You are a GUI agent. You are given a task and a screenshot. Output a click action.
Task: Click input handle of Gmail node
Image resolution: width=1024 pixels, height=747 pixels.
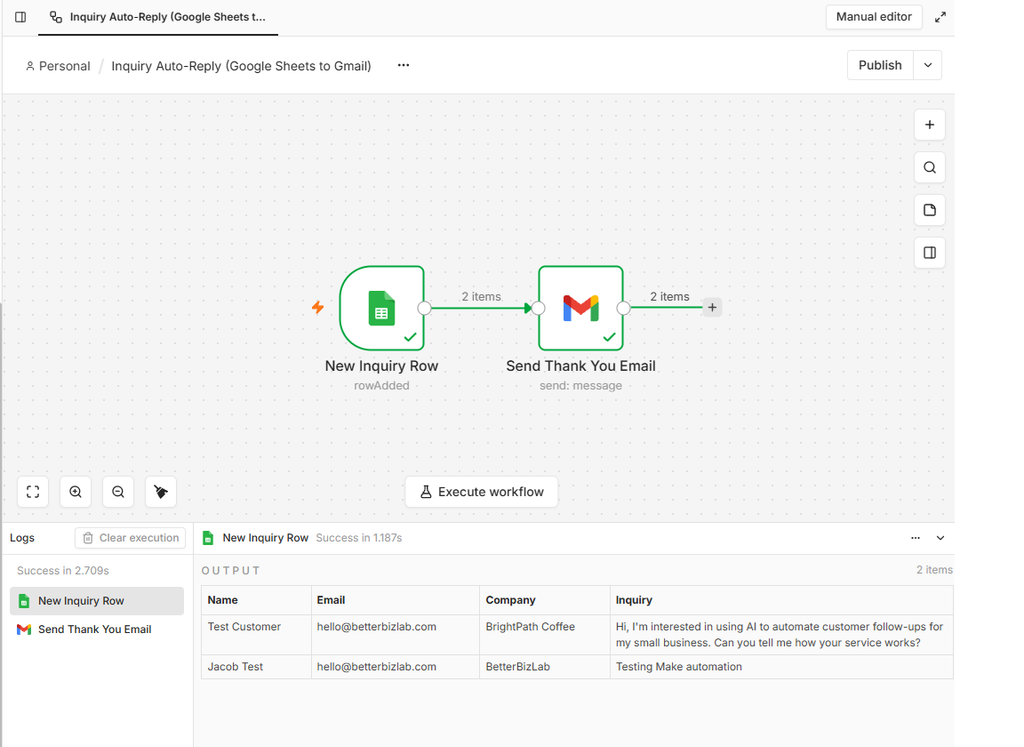coord(538,308)
